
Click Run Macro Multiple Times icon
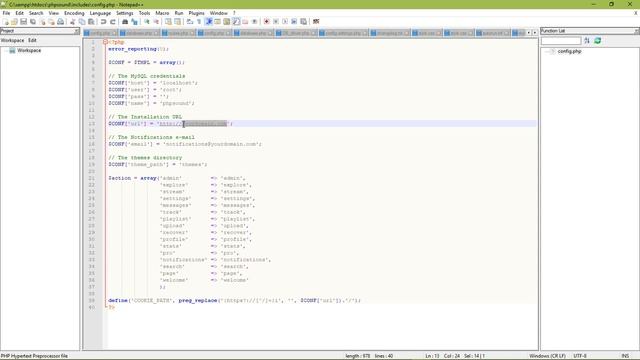coord(294,22)
